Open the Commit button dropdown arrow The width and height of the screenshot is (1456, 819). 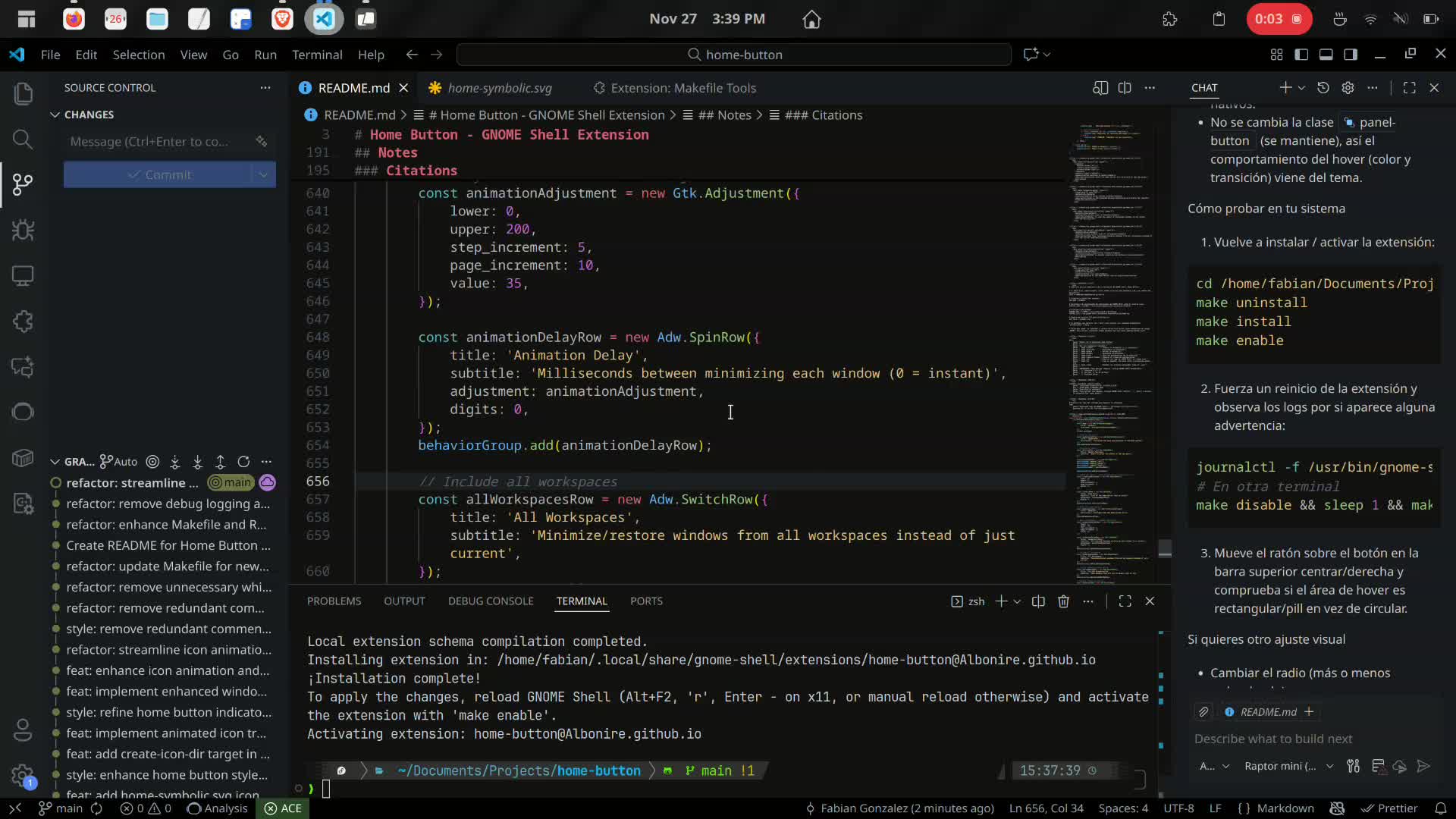pyautogui.click(x=263, y=174)
